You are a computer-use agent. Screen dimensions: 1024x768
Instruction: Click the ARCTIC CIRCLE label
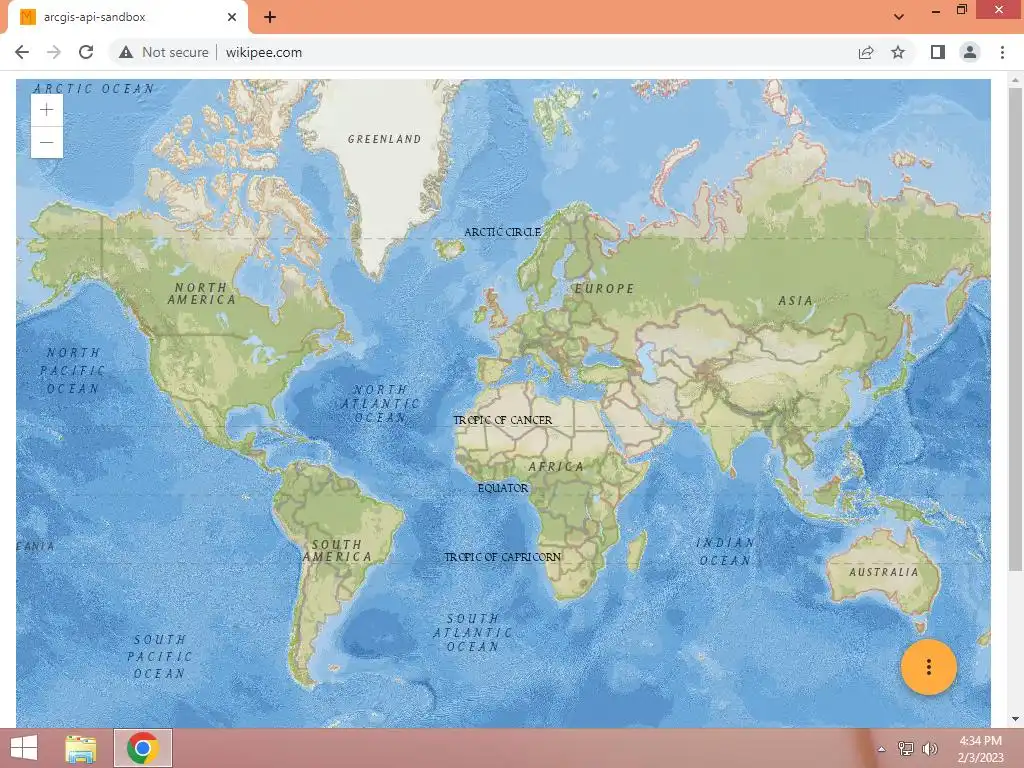pos(502,232)
